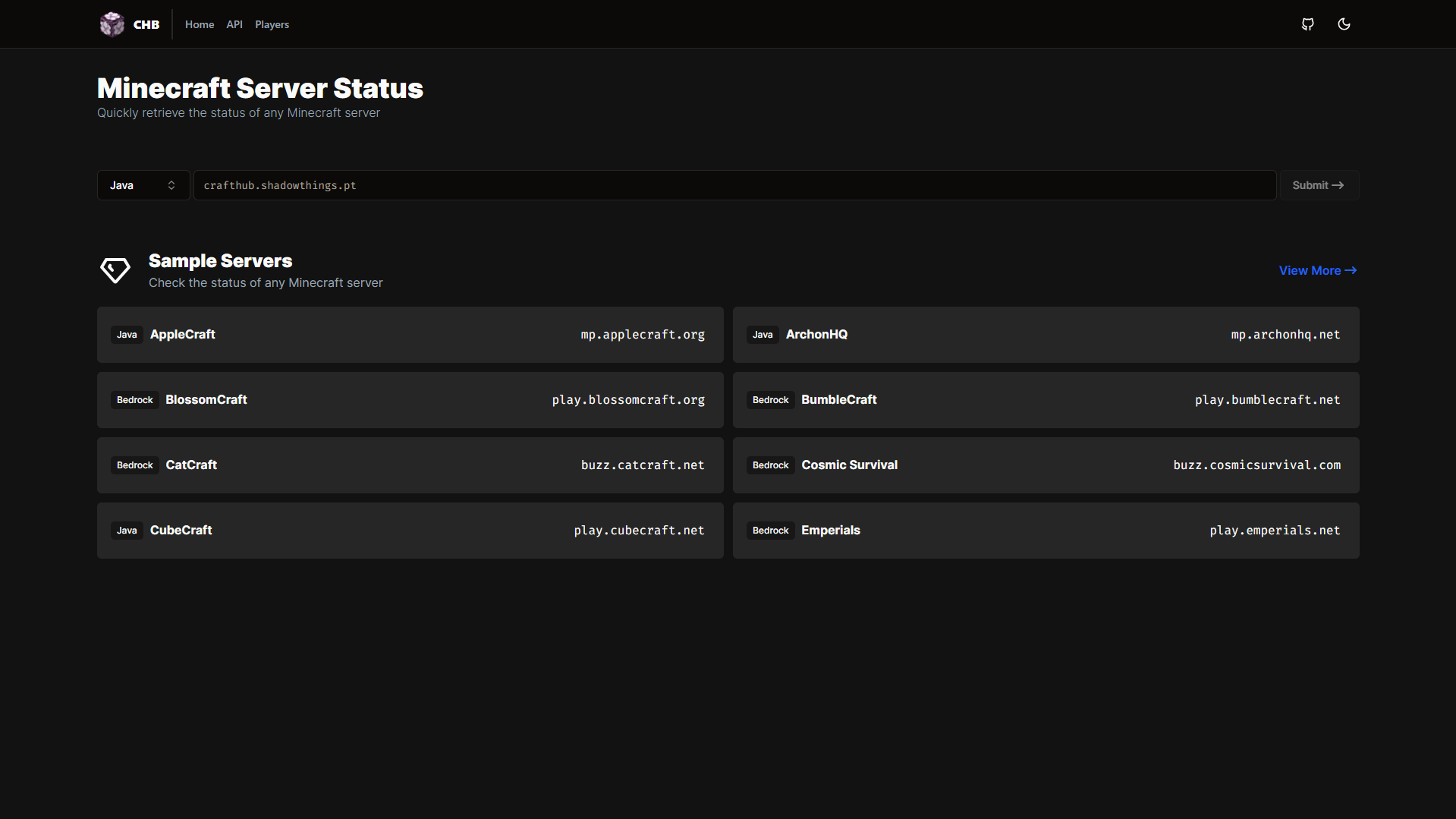This screenshot has width=1456, height=819.
Task: Select the CubeCraft server card
Action: 410,531
